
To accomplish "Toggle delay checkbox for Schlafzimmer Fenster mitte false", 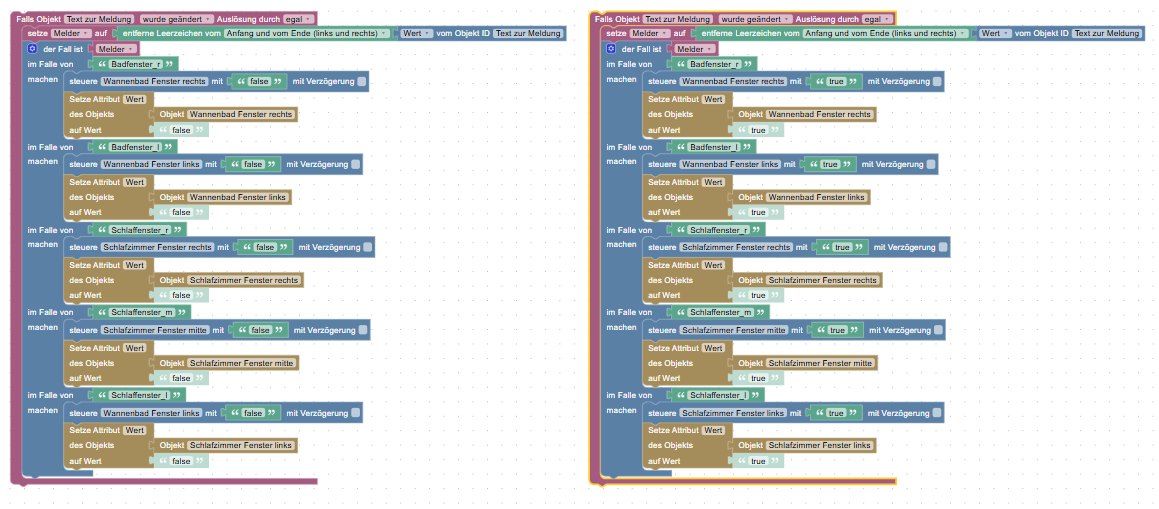I will 363,329.
